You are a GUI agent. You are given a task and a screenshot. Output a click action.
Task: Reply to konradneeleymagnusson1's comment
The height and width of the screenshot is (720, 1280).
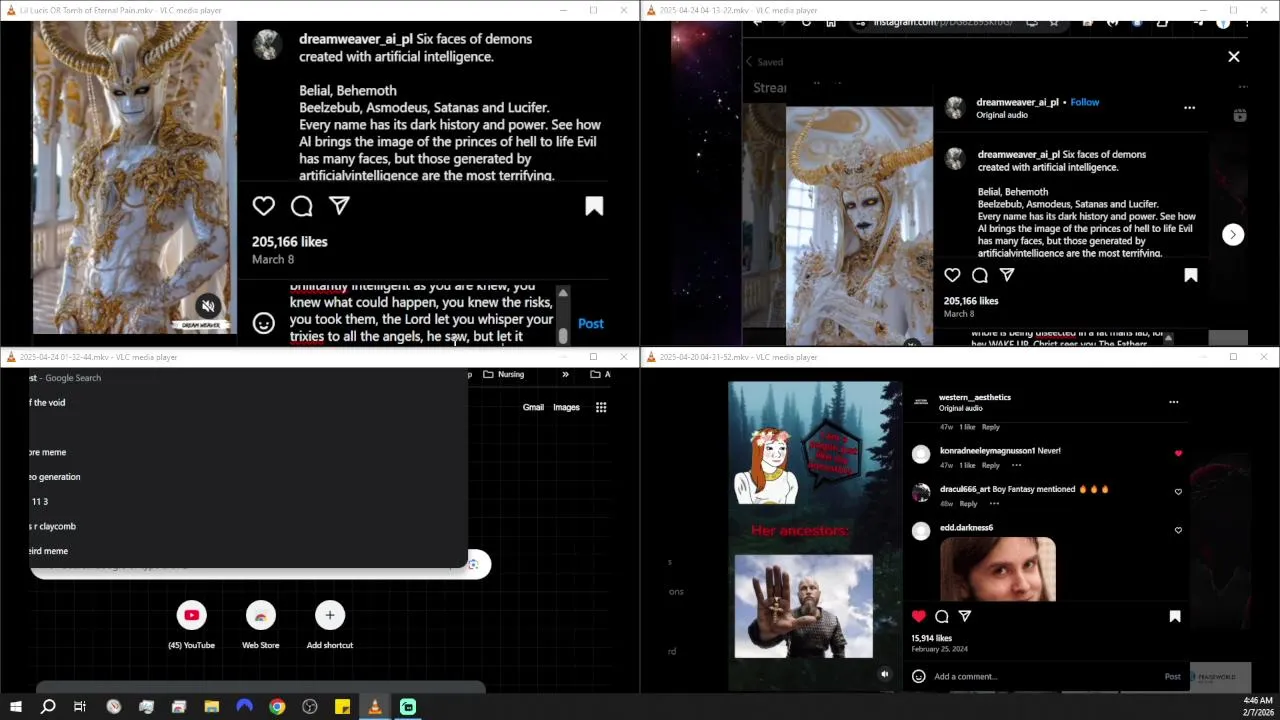990,465
